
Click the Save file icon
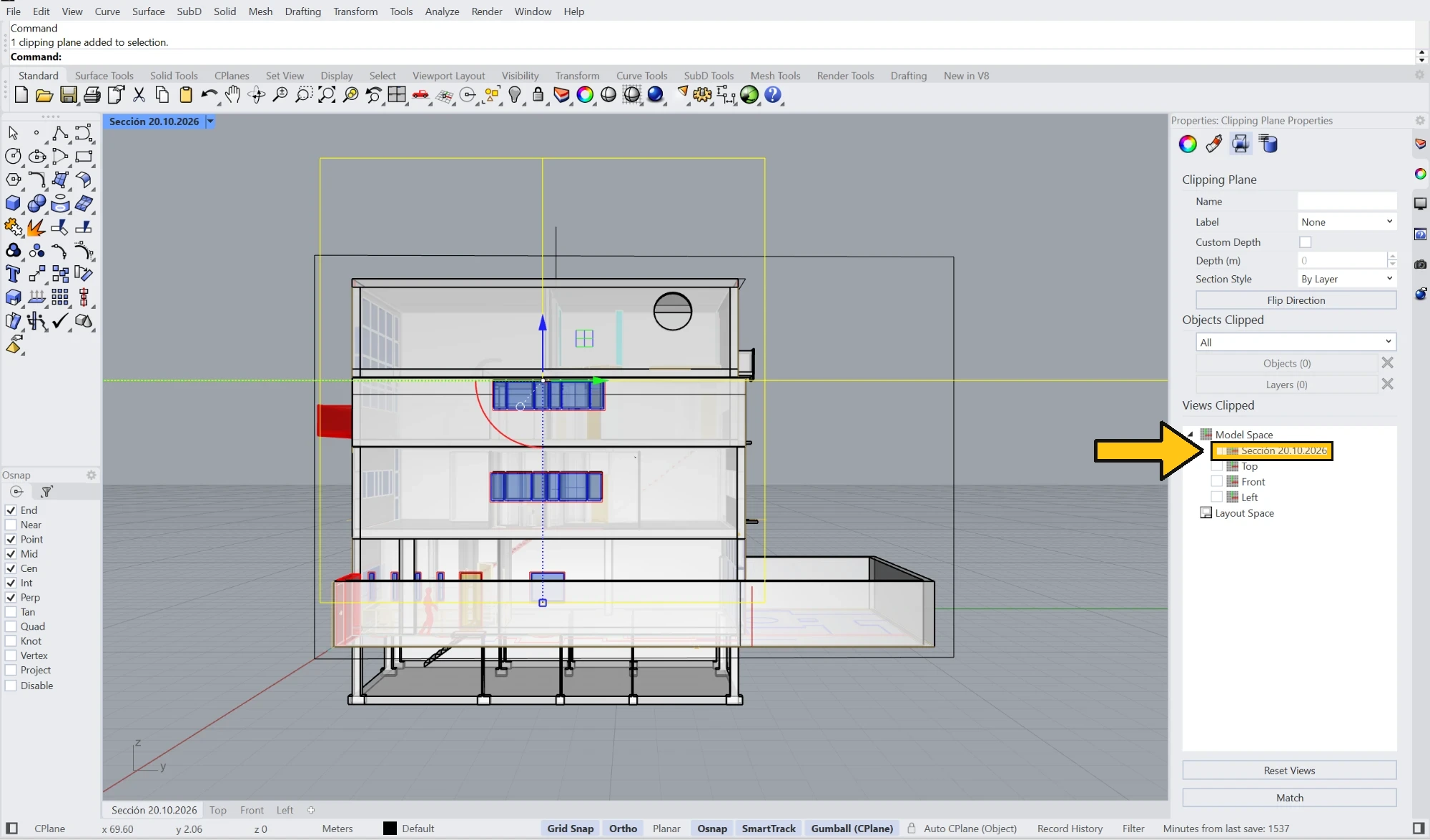(x=68, y=95)
